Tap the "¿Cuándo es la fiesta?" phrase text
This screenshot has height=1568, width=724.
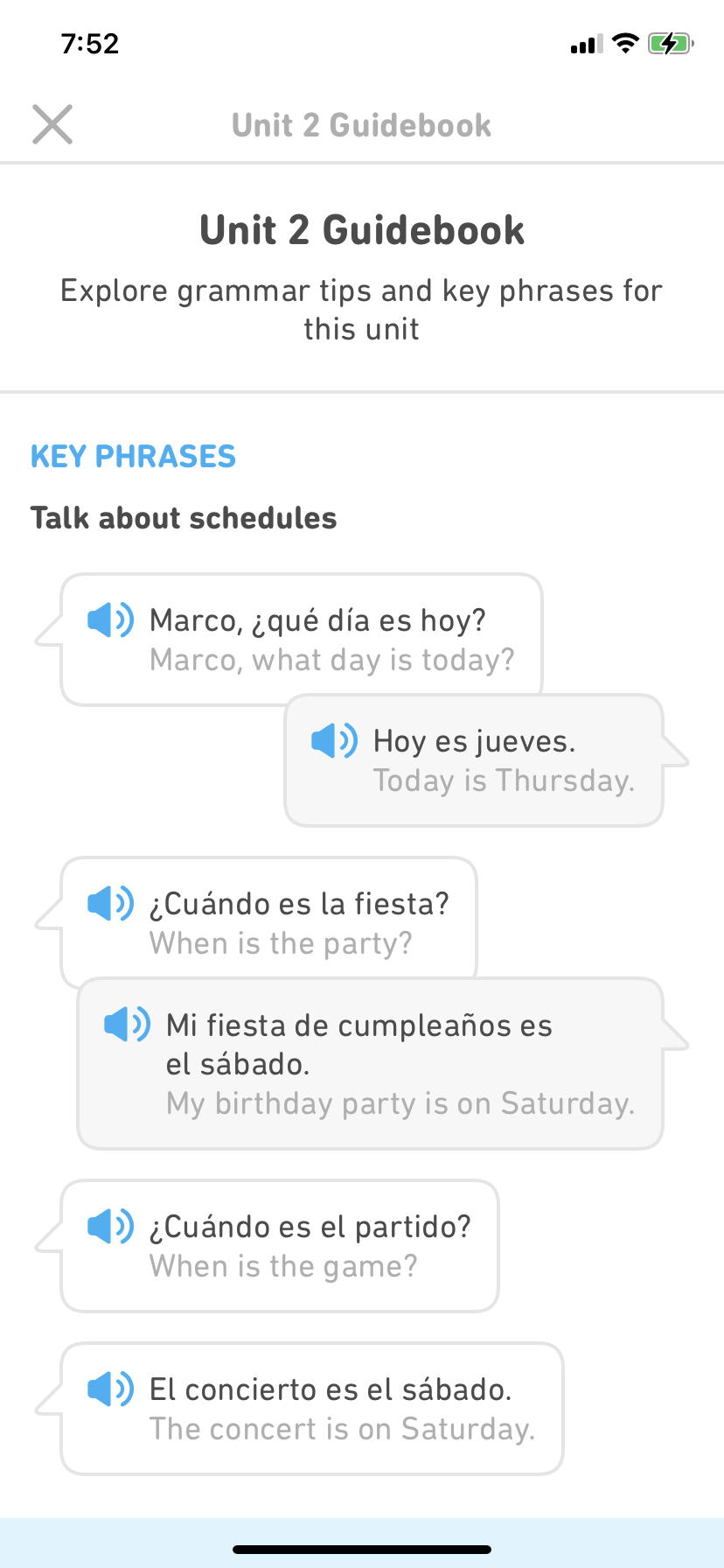(x=299, y=904)
